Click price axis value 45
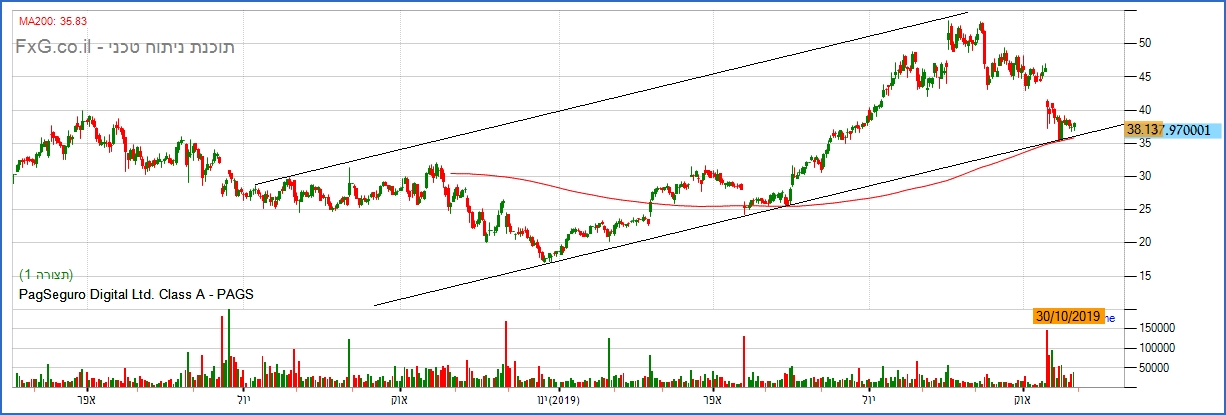The height and width of the screenshot is (415, 1226). 1143,76
